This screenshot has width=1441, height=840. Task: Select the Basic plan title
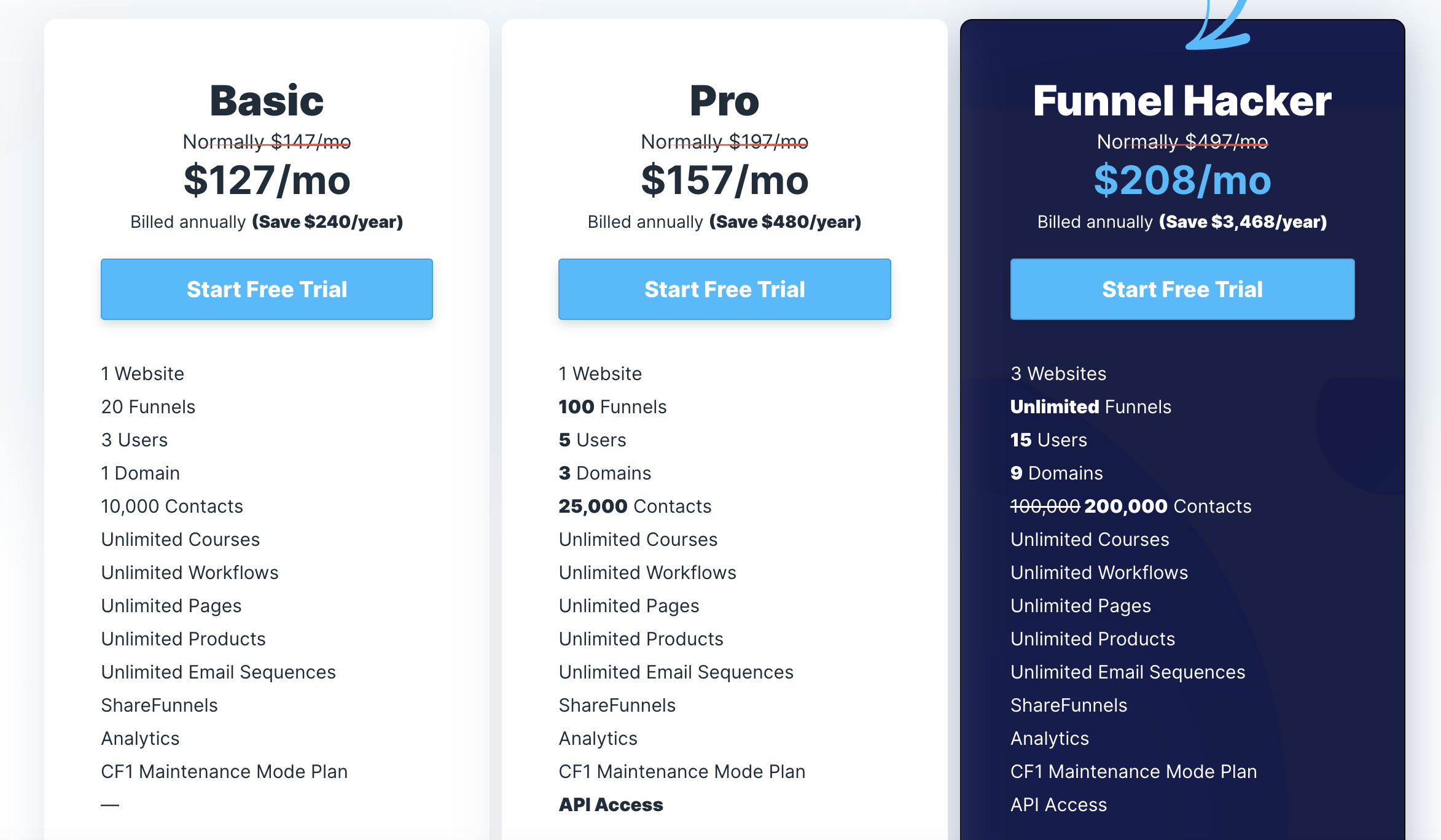coord(266,99)
